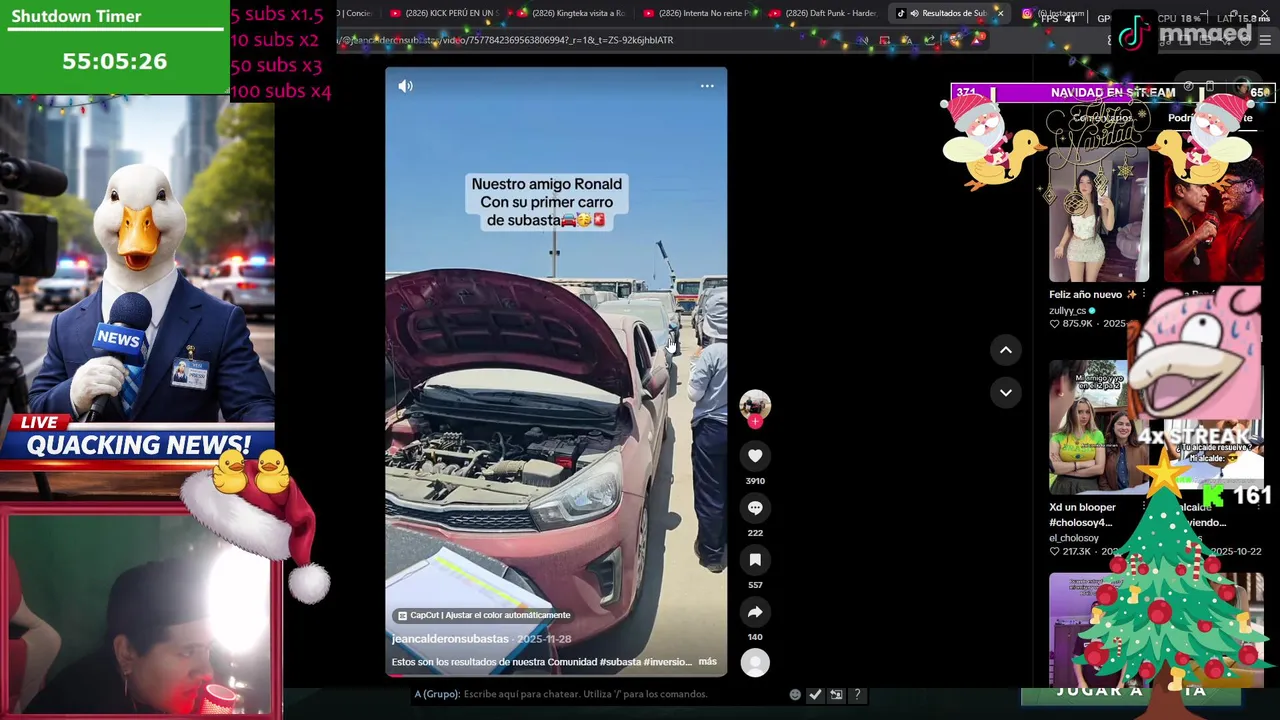Open the jeancalderonsubastas username link
The width and height of the screenshot is (1280, 720).
tap(450, 639)
